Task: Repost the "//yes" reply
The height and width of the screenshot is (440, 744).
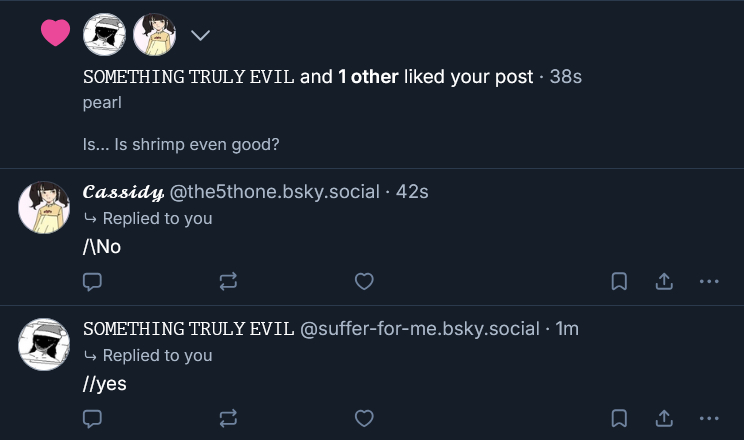Action: (228, 419)
